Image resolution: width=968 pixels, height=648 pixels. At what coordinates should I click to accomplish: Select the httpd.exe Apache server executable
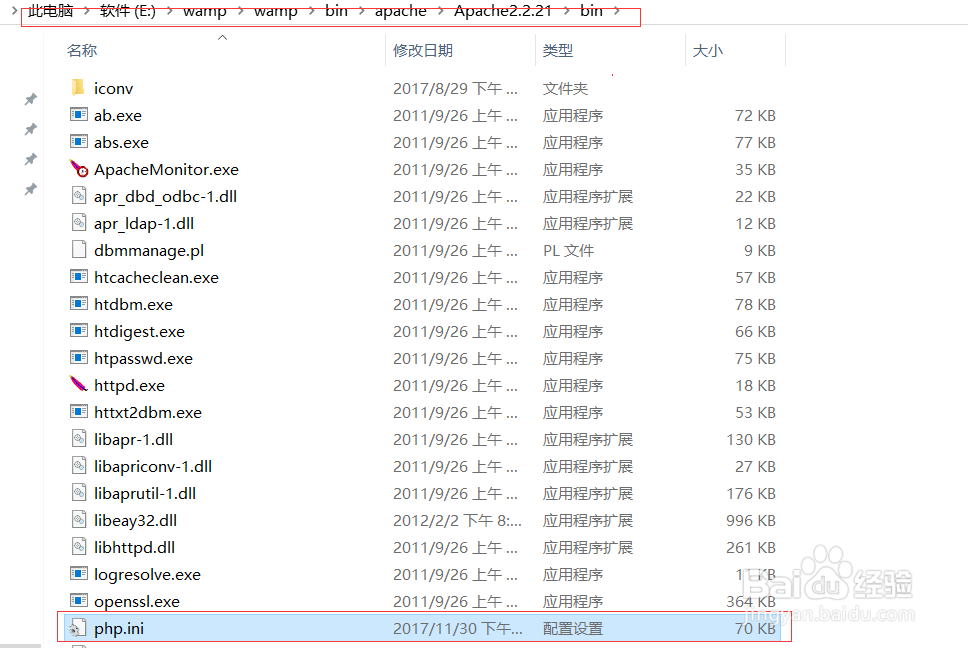coord(129,385)
